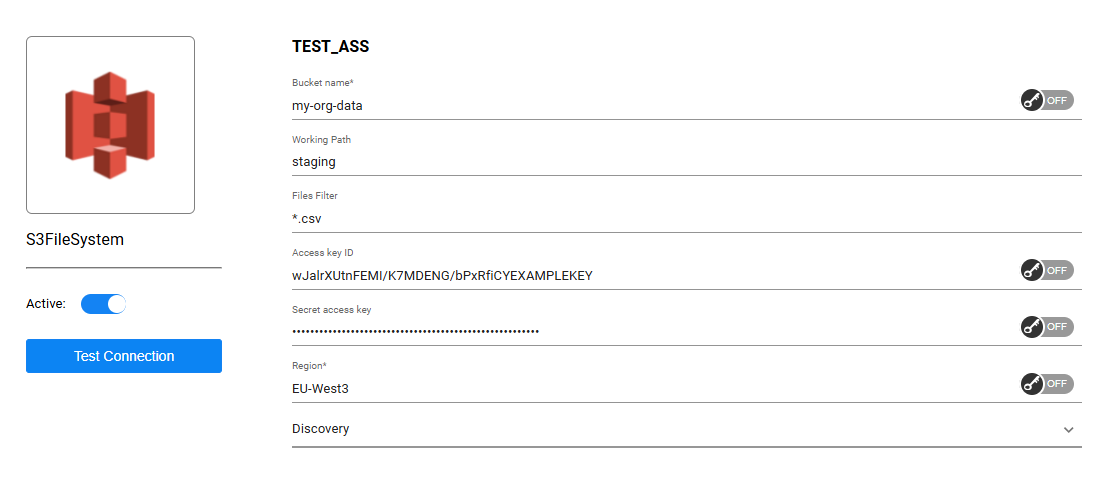Click the Access key ID value
Viewport: 1117px width, 481px height.
(x=442, y=275)
